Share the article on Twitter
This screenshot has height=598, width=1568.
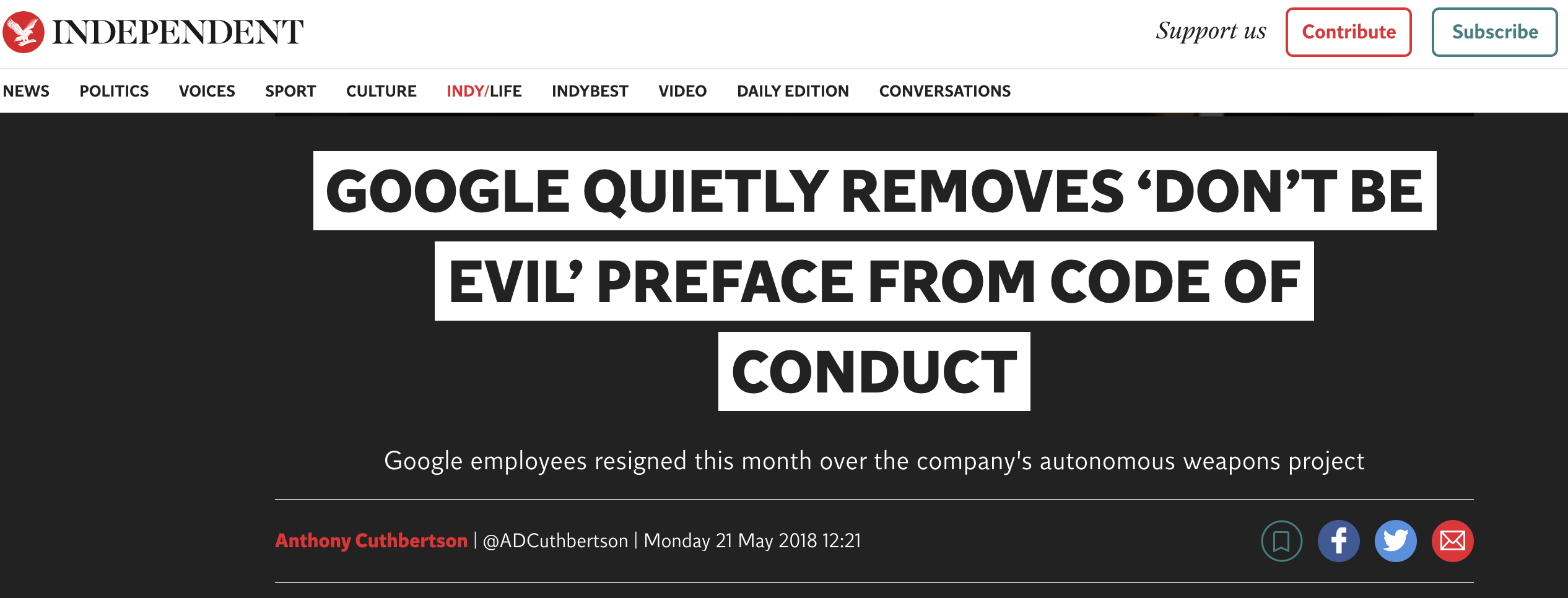[1395, 541]
